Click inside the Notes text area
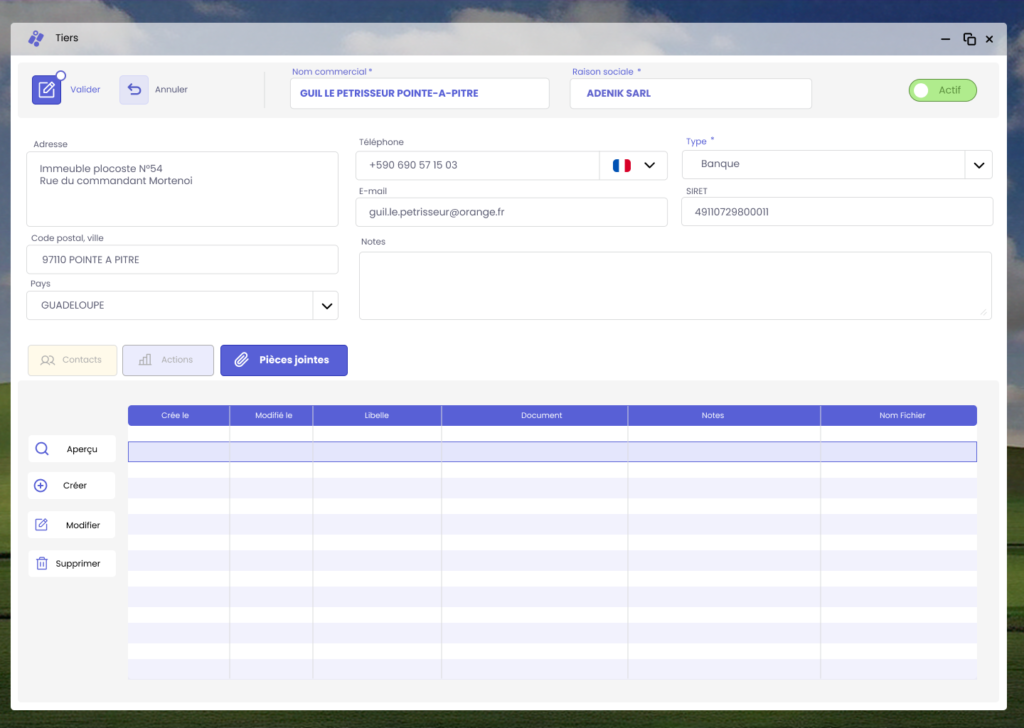Viewport: 1024px width, 728px height. pos(675,285)
